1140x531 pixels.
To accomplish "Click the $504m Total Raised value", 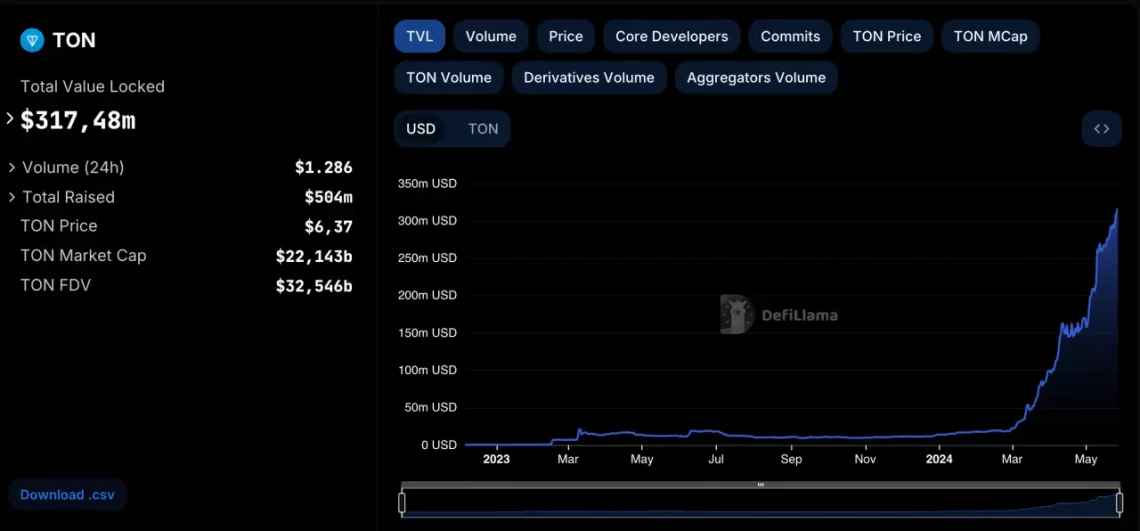I will [x=329, y=197].
